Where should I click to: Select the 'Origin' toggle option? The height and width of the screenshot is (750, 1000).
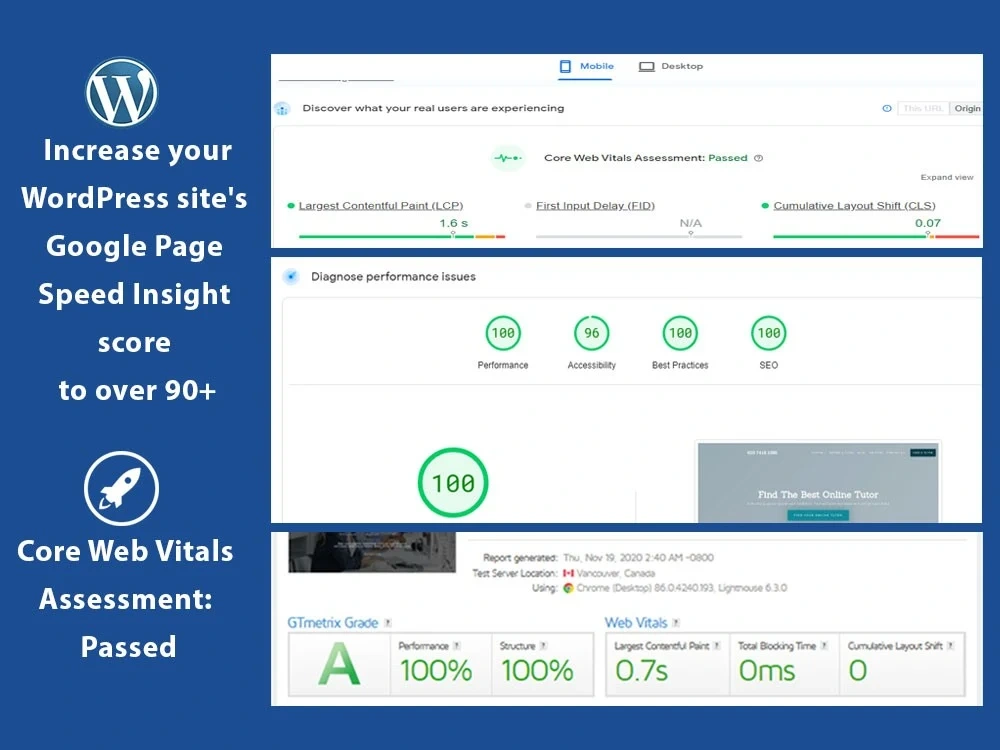[967, 108]
